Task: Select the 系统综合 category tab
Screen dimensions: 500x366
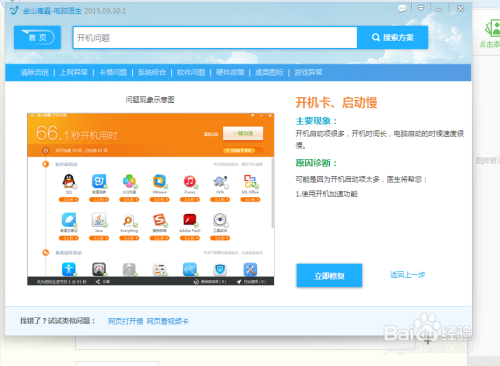Action: click(x=152, y=72)
